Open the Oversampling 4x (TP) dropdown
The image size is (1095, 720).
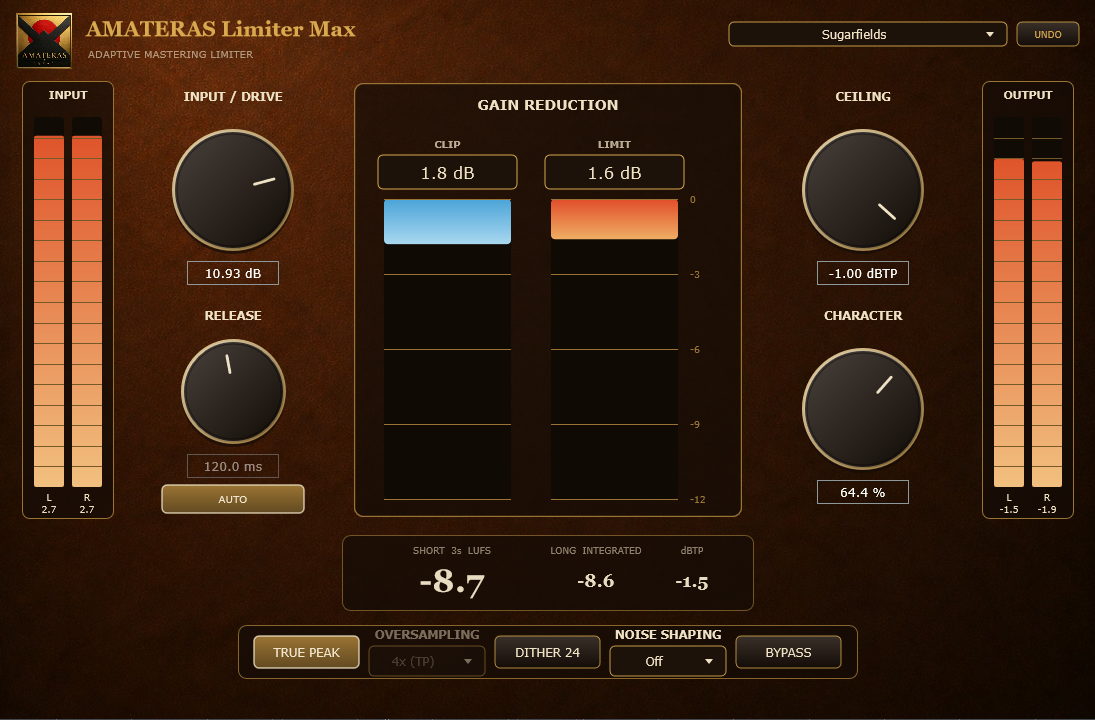click(x=427, y=661)
